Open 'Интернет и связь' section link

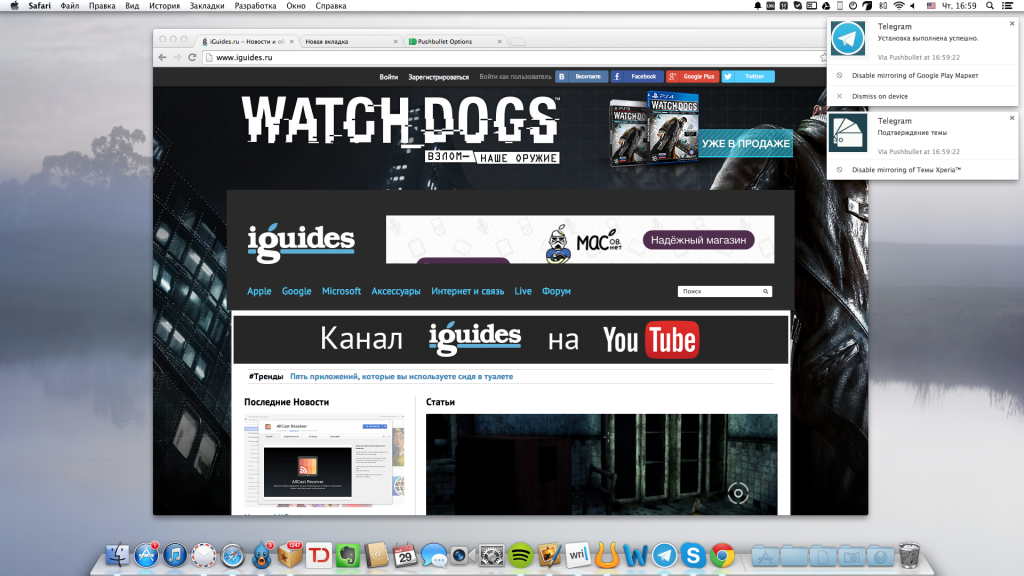468,291
